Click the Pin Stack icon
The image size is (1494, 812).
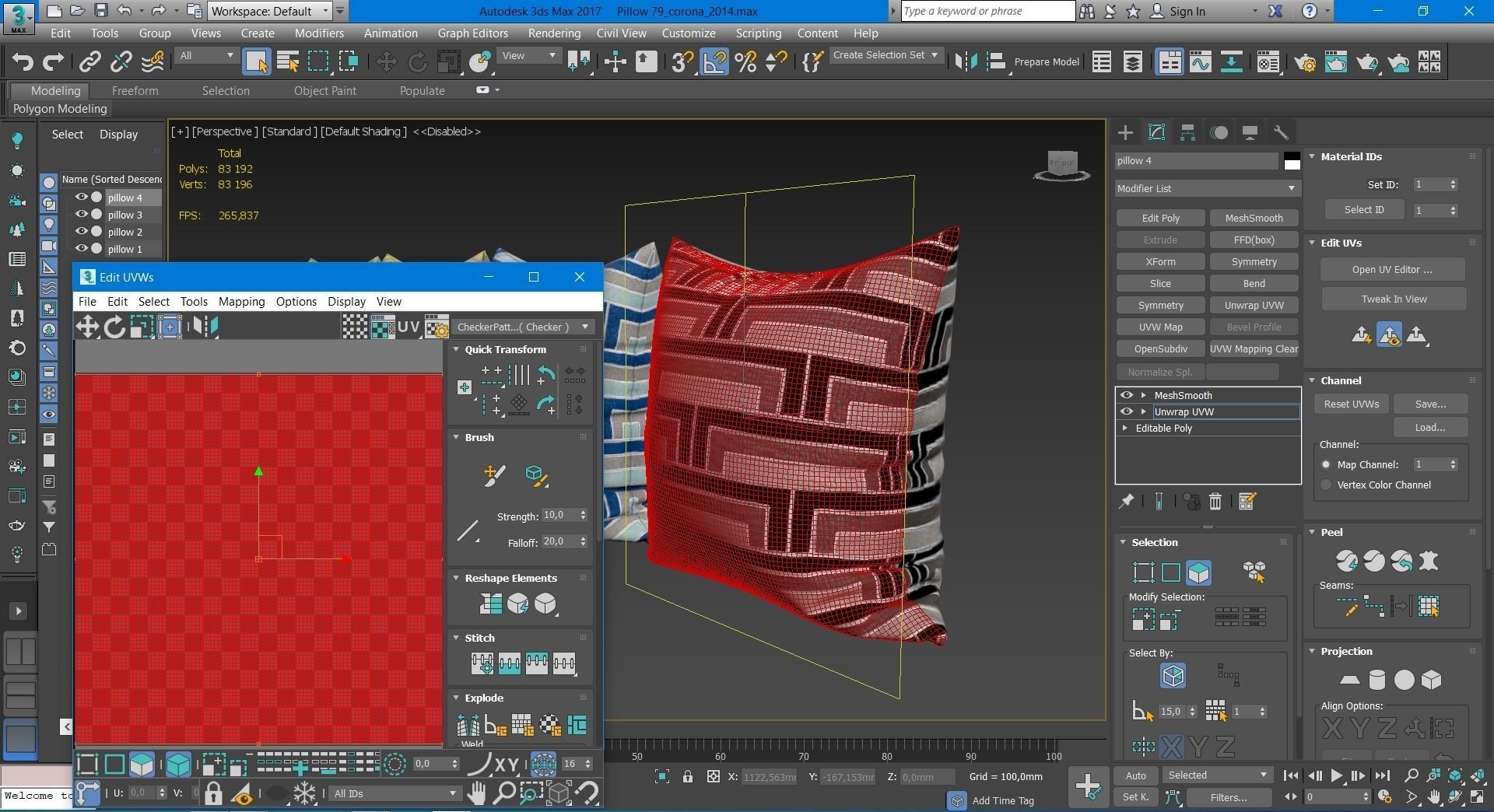pos(1126,502)
